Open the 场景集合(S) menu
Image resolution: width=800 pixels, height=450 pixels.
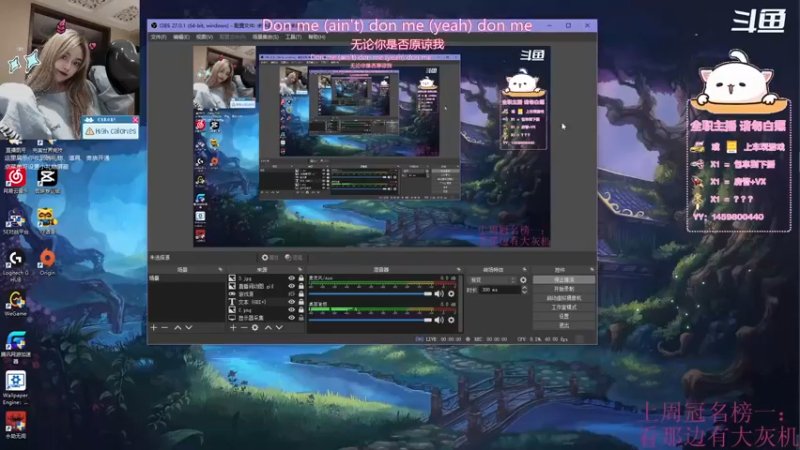tap(265, 37)
